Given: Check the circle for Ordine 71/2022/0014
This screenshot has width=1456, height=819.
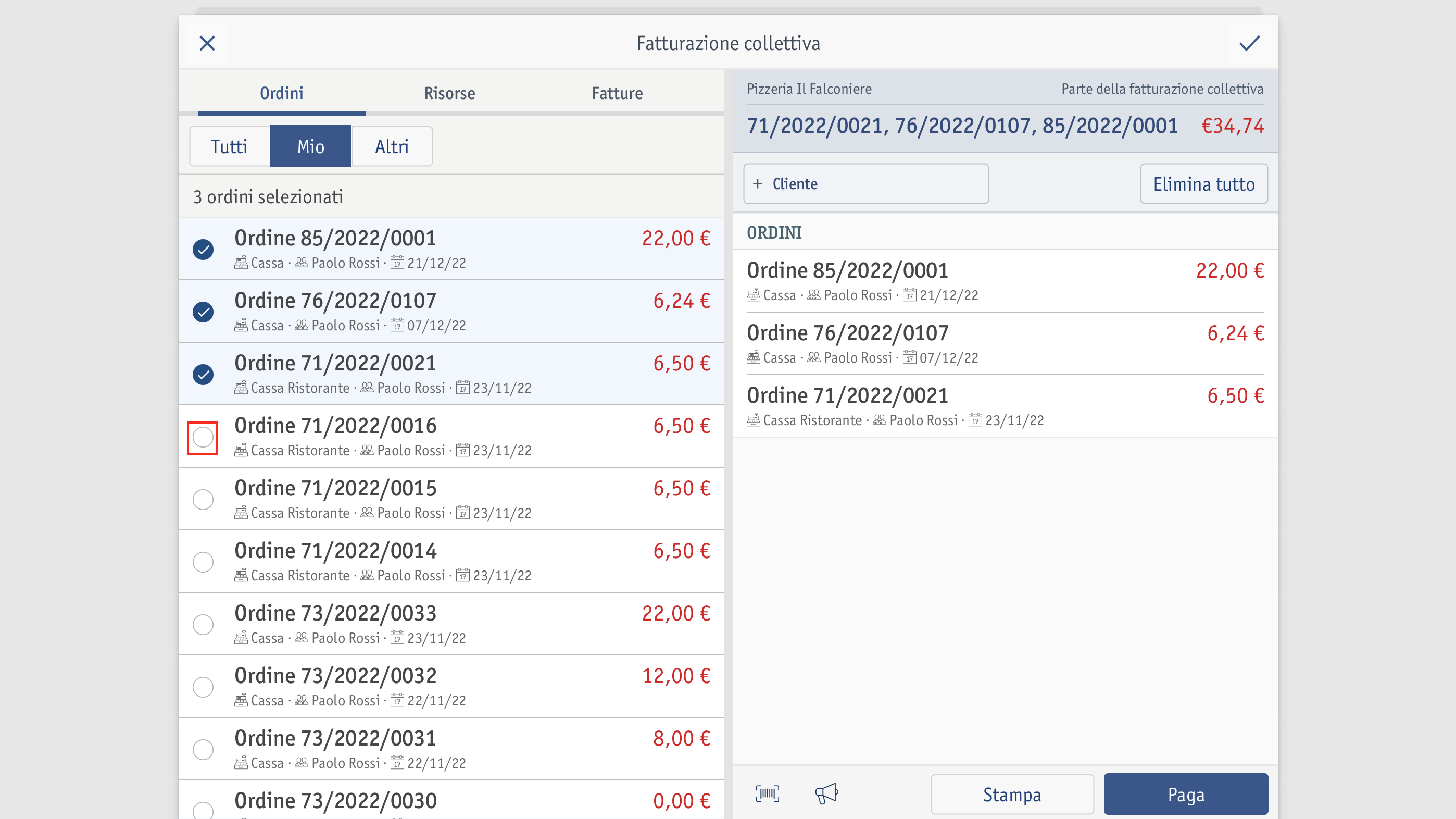Looking at the screenshot, I should [x=203, y=562].
